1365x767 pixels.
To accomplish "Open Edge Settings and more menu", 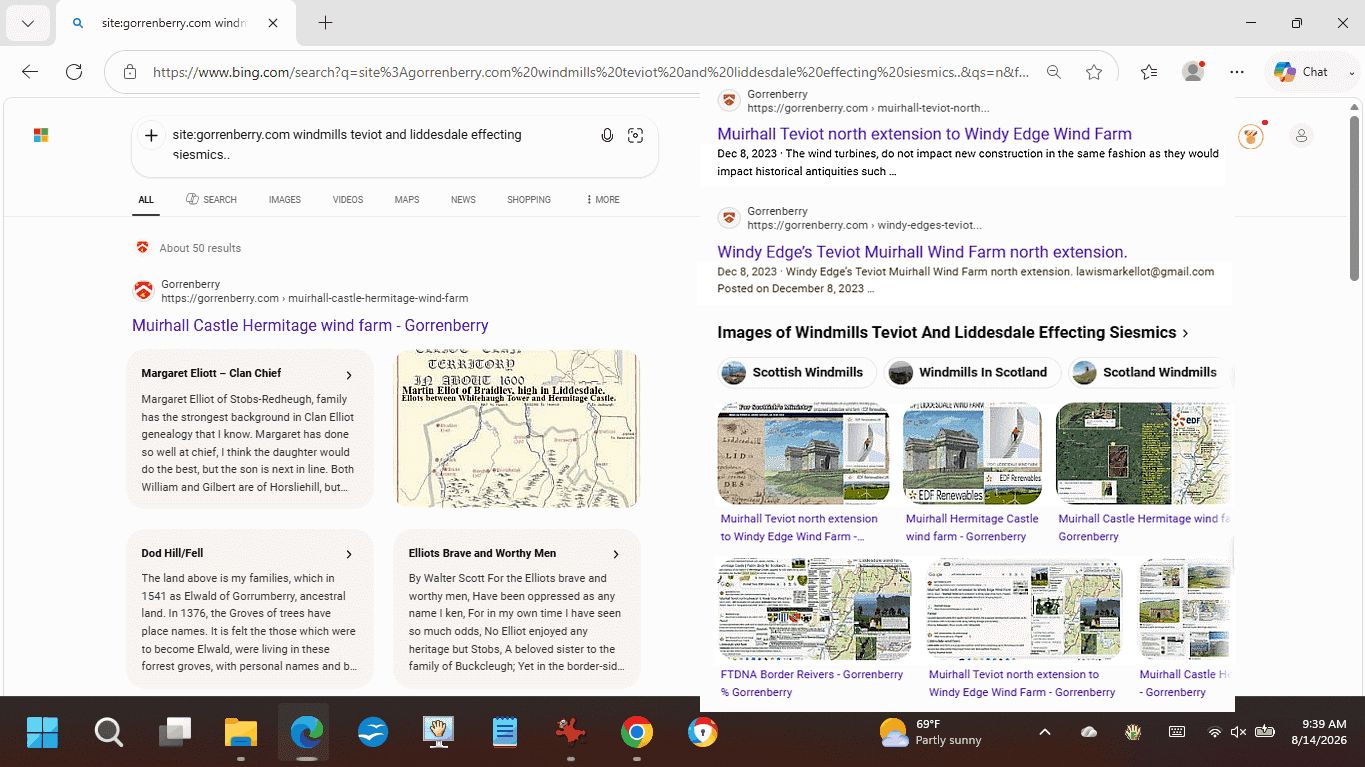I will (x=1237, y=72).
